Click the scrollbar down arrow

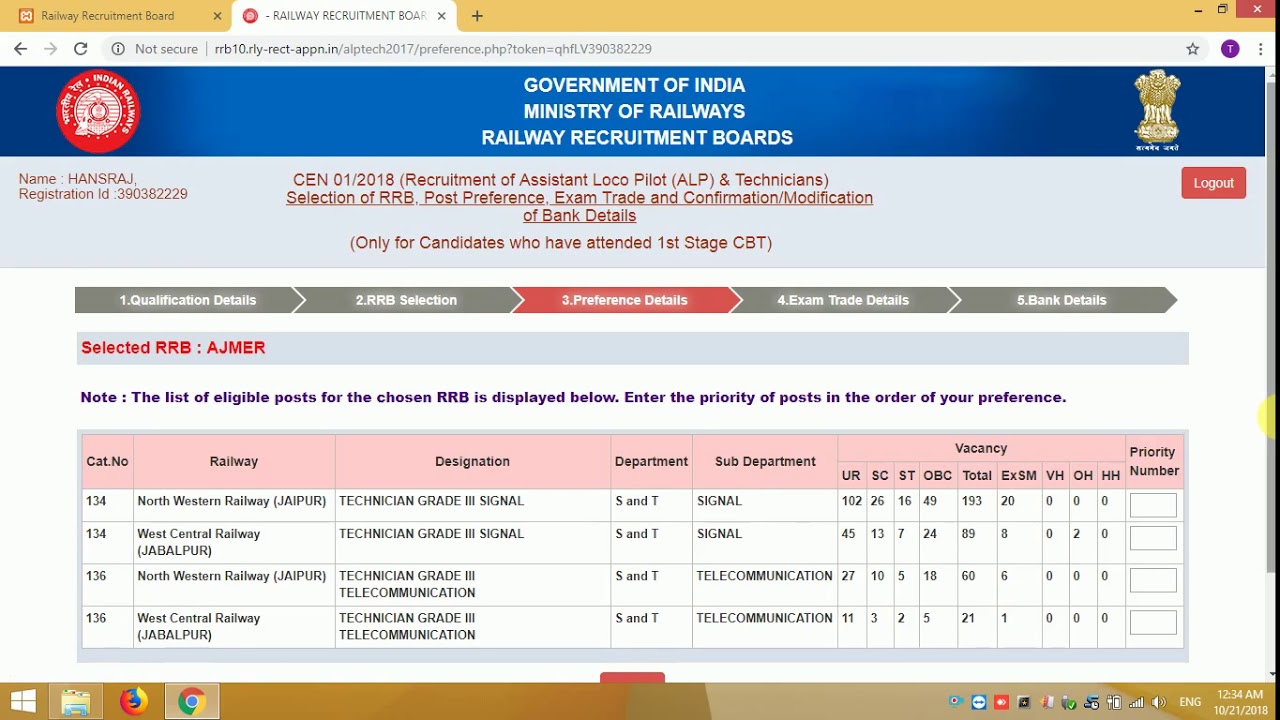(x=1272, y=674)
